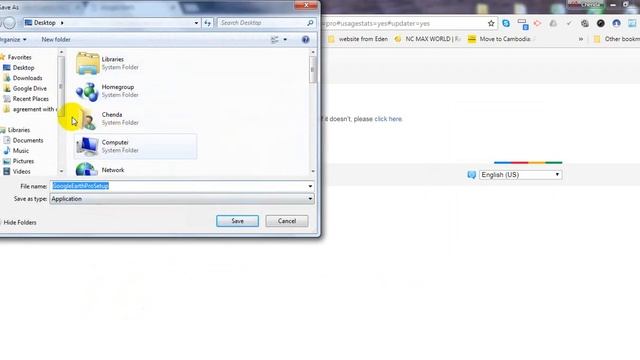Click the navigation pane scroll down arrow
Viewport: 640px width, 360px height.
point(61,171)
